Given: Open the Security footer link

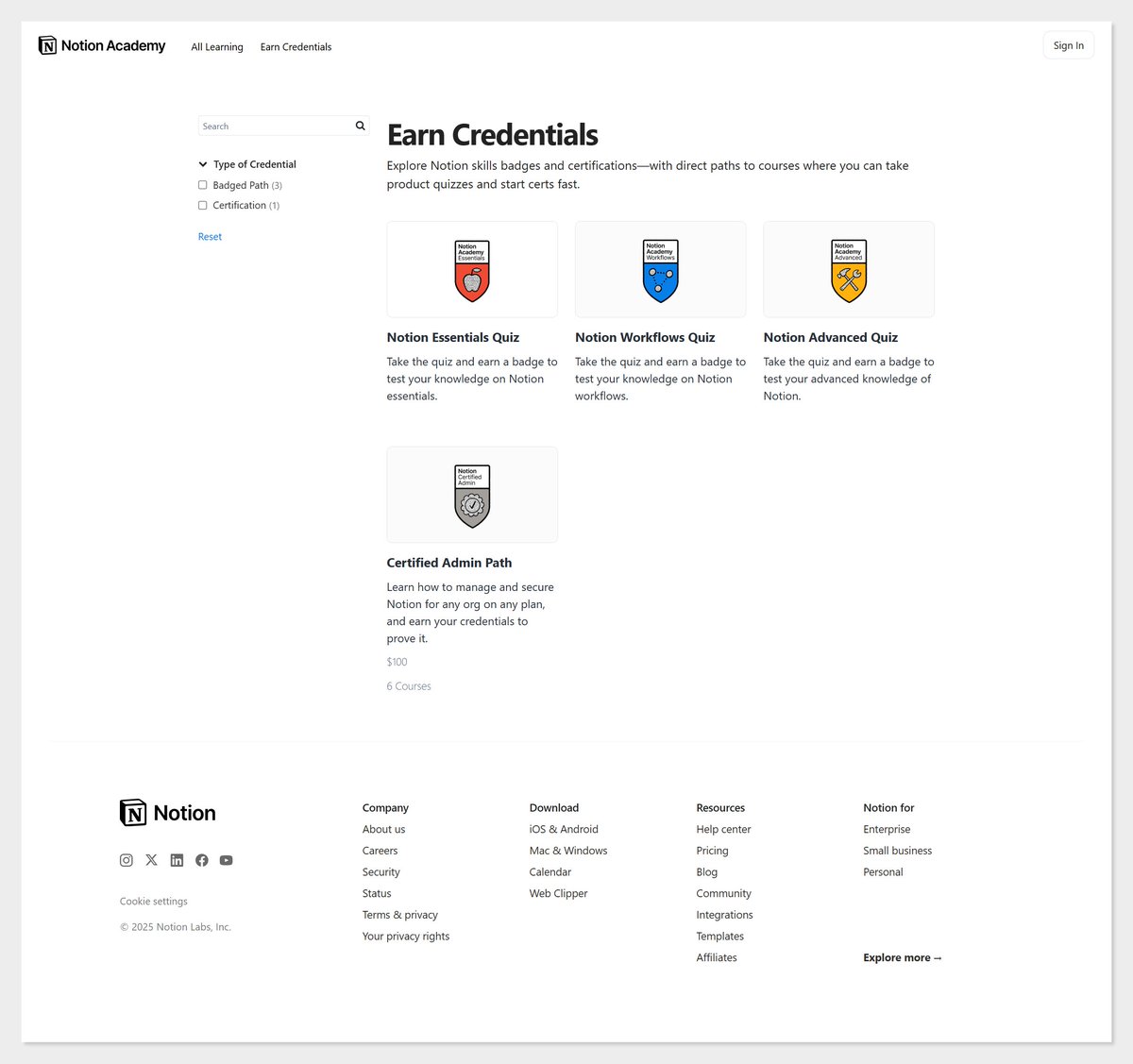Looking at the screenshot, I should 381,872.
